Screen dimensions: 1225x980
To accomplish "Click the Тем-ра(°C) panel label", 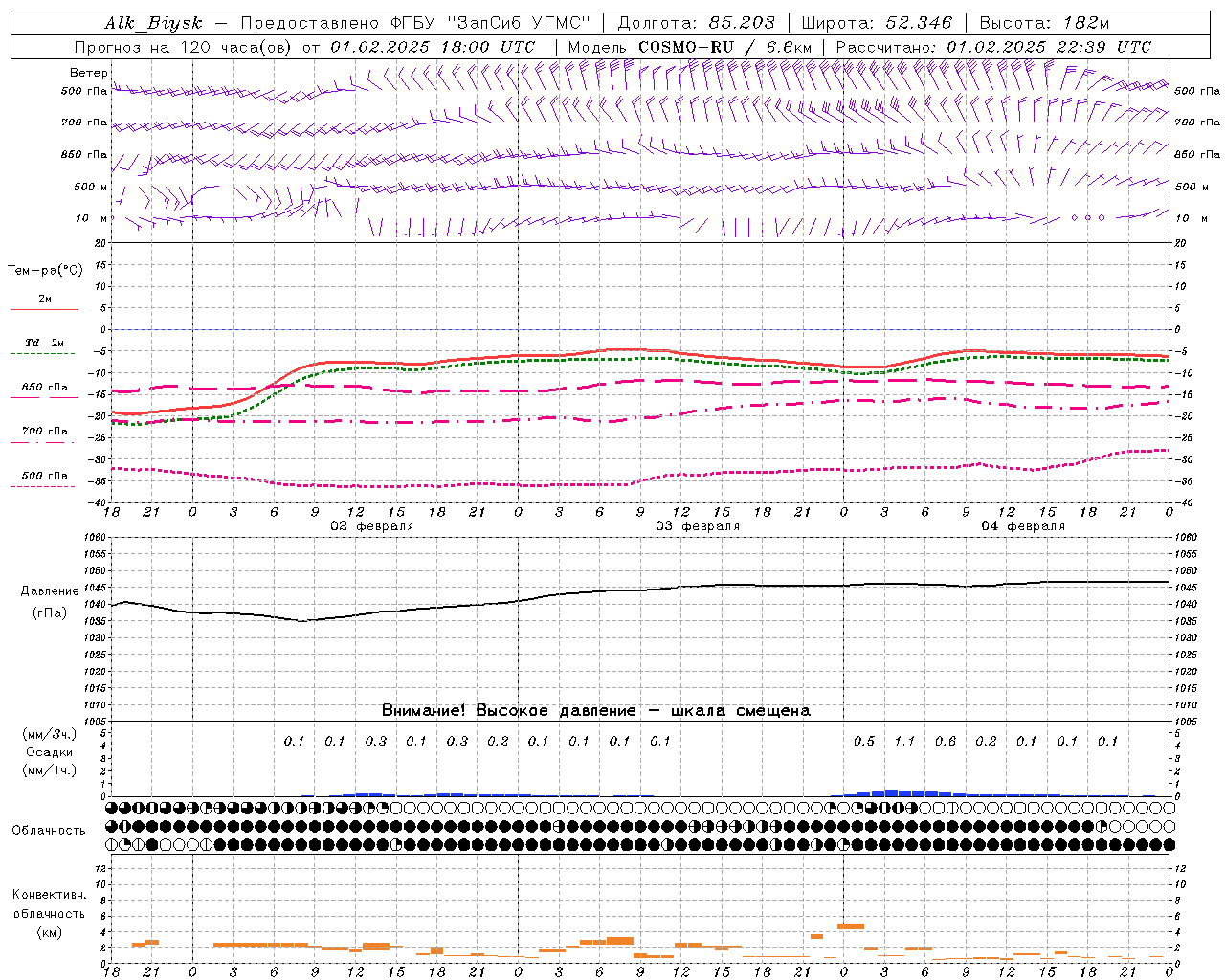I will 45,270.
